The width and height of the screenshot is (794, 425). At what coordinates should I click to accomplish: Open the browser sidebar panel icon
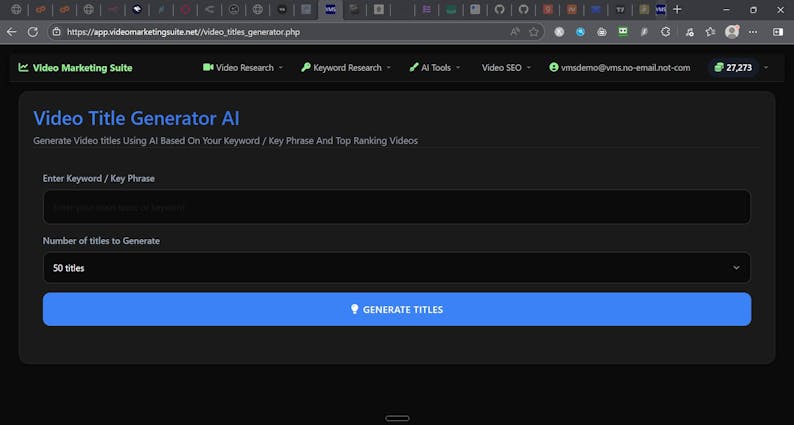pyautogui.click(x=778, y=31)
